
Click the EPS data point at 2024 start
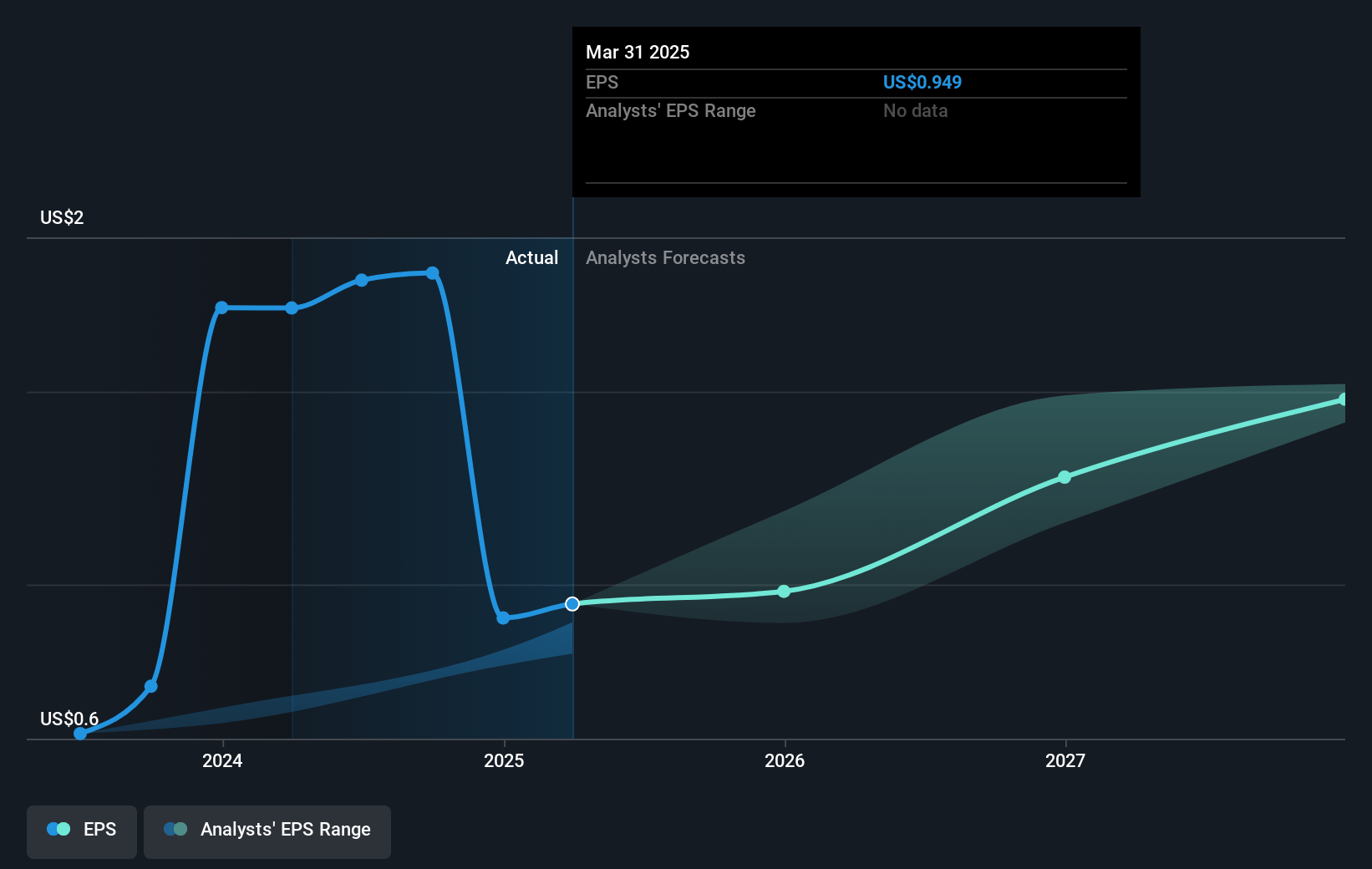click(x=221, y=308)
